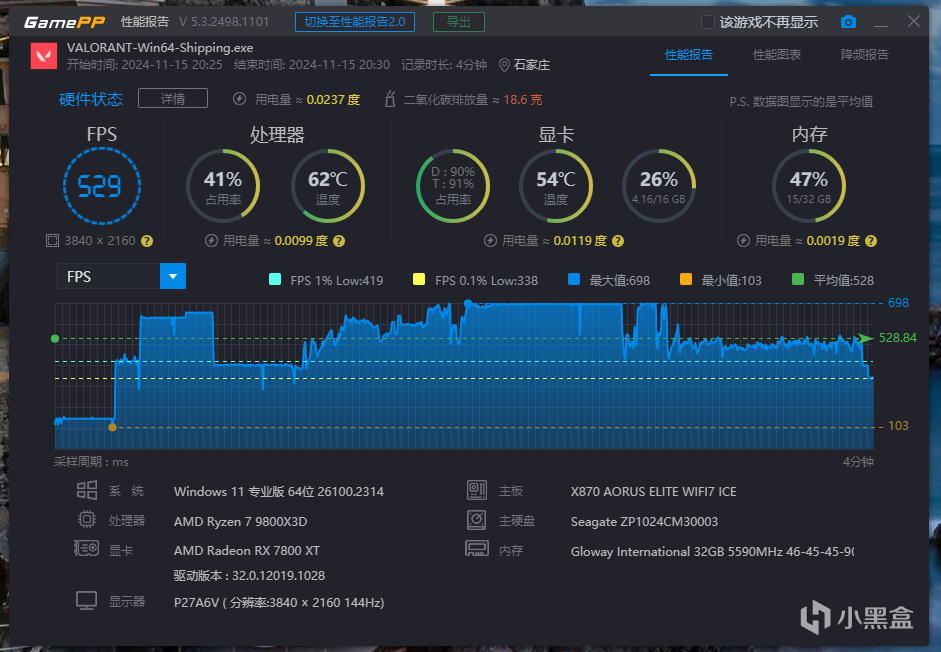
Task: Click the X870 AORUS ELITE WIFI7 ICE text
Action: tap(654, 492)
